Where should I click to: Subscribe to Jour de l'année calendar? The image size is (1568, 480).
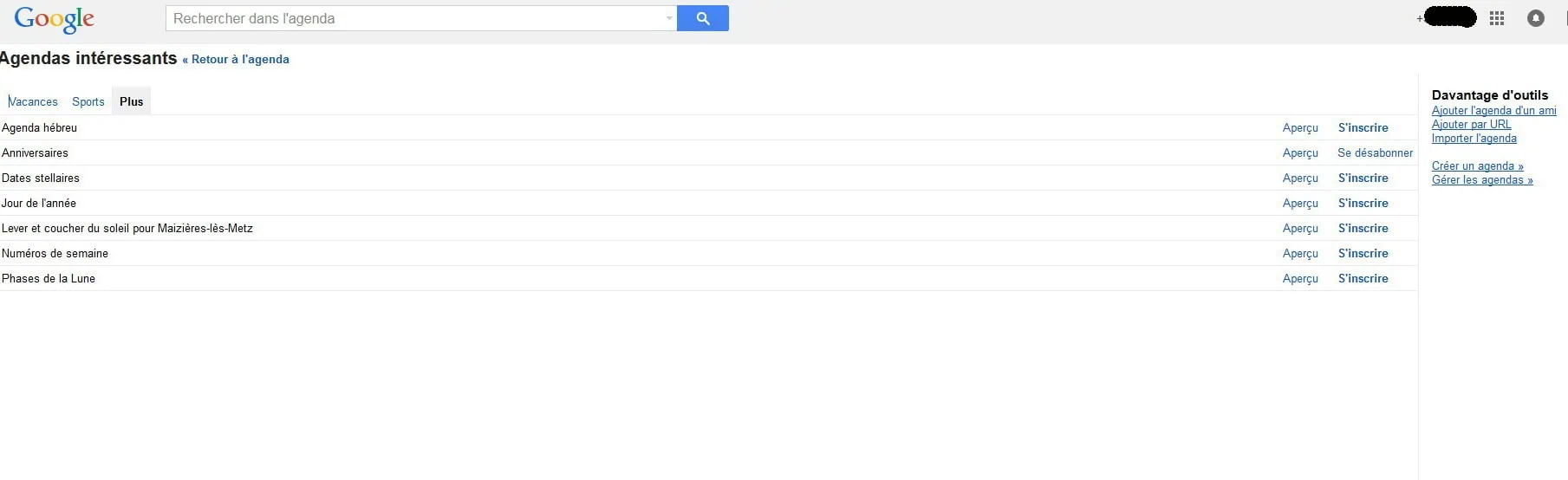click(x=1363, y=204)
